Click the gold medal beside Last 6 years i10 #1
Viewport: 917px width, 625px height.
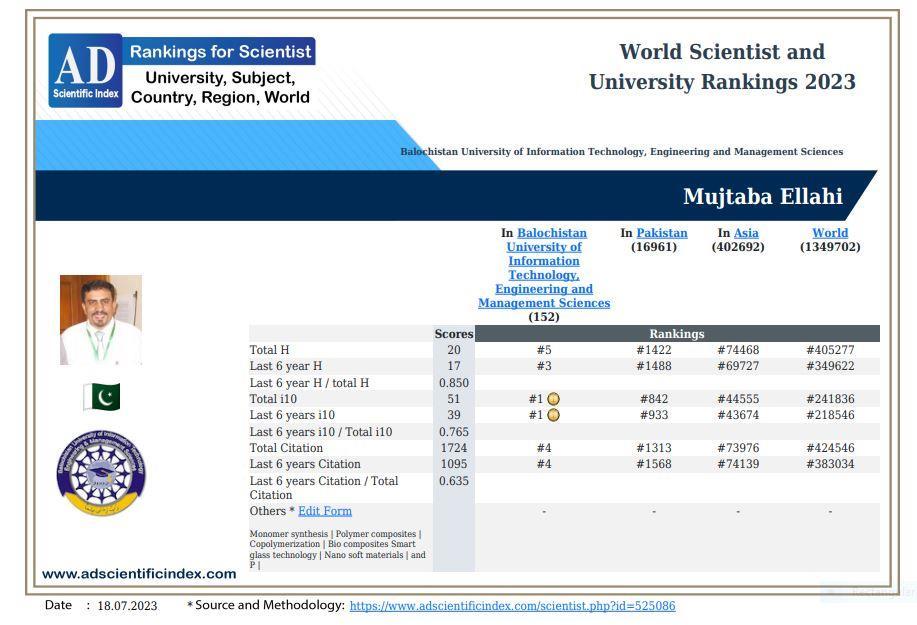553,415
